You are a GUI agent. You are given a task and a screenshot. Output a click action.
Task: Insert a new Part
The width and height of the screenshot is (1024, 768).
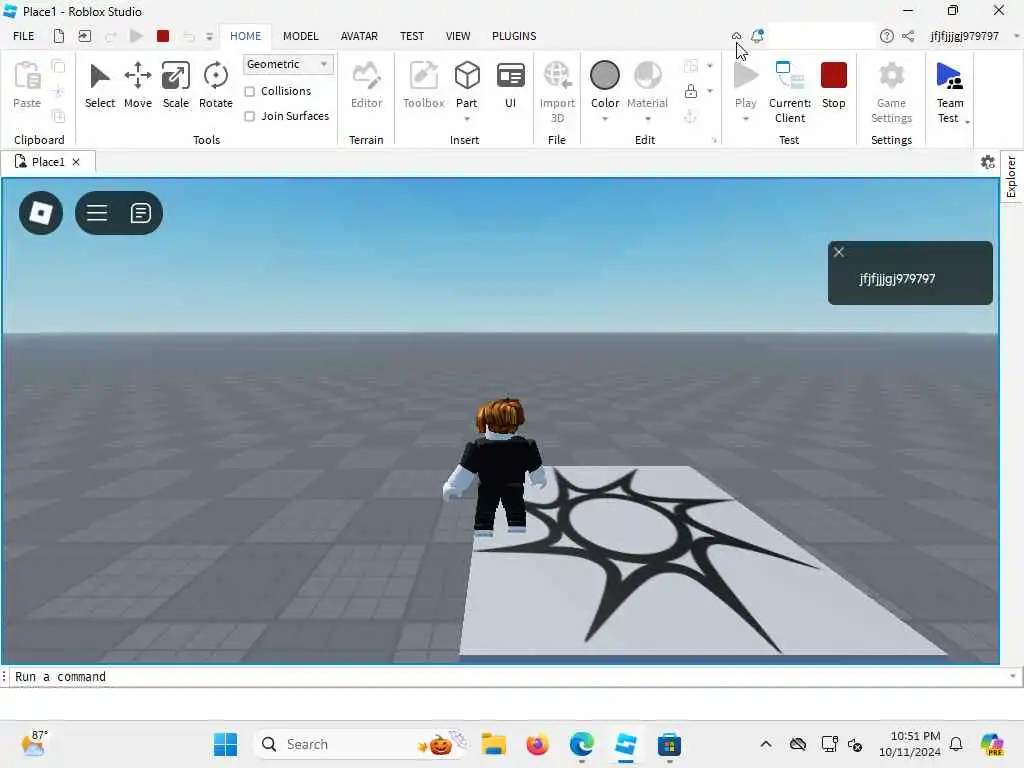467,84
